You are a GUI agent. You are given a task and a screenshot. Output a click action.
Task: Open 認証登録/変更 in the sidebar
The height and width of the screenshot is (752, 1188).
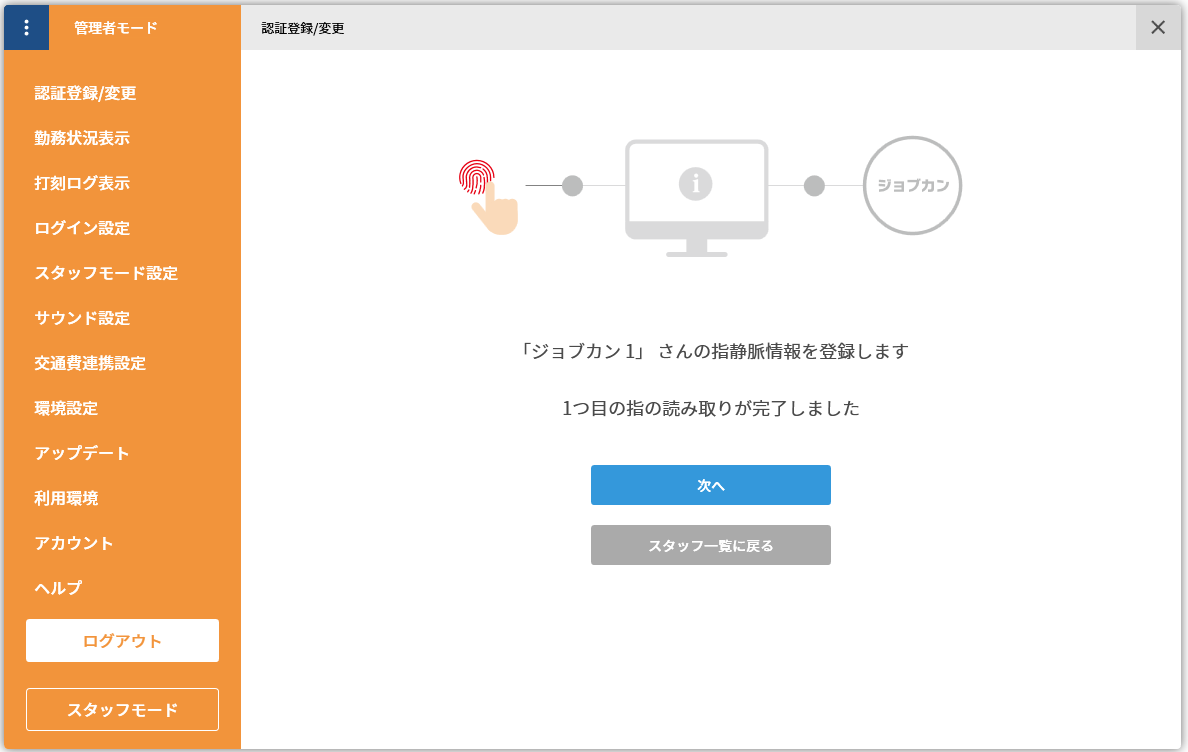(x=86, y=93)
